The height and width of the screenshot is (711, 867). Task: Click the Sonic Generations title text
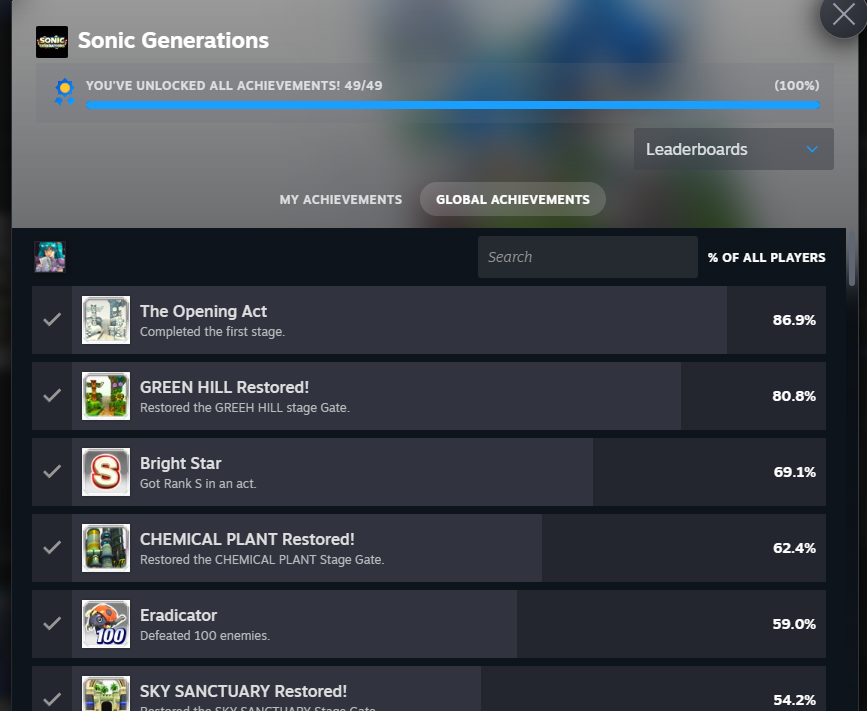tap(173, 40)
